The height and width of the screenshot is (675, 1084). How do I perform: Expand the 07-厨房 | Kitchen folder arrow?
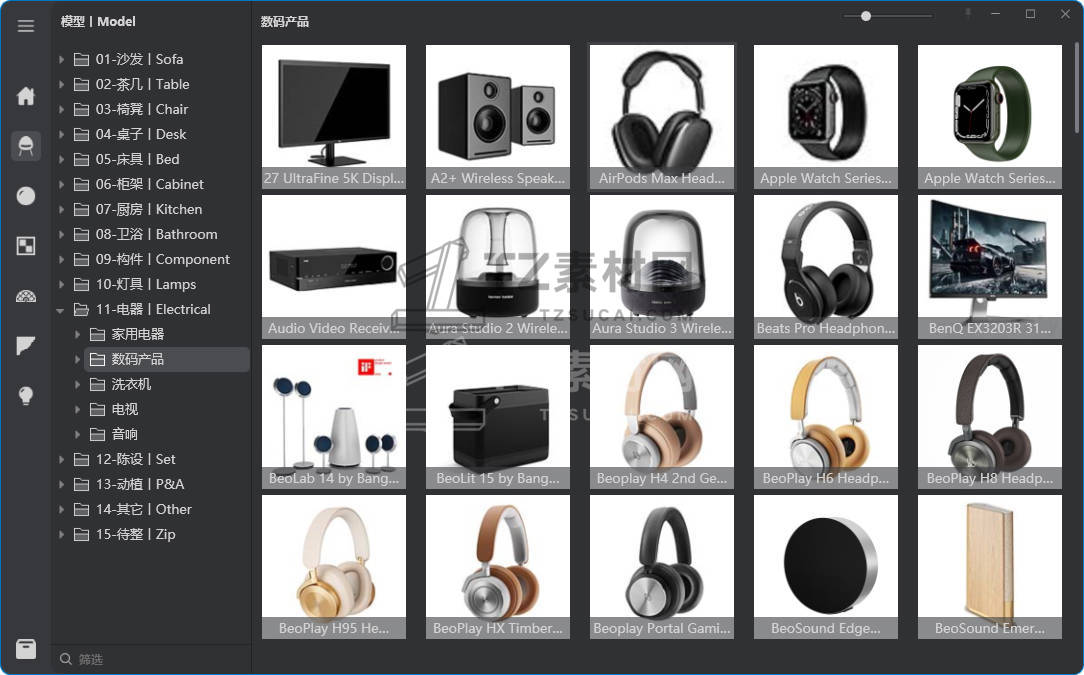click(x=62, y=210)
